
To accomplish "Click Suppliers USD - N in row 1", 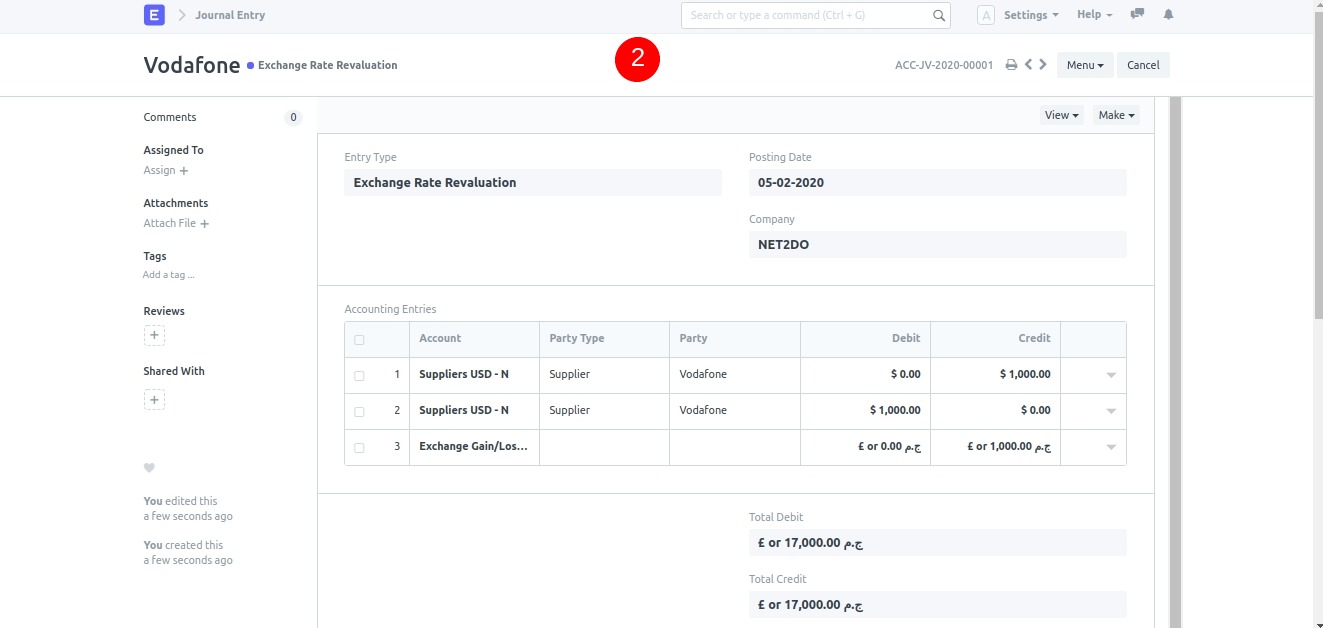I will [464, 374].
